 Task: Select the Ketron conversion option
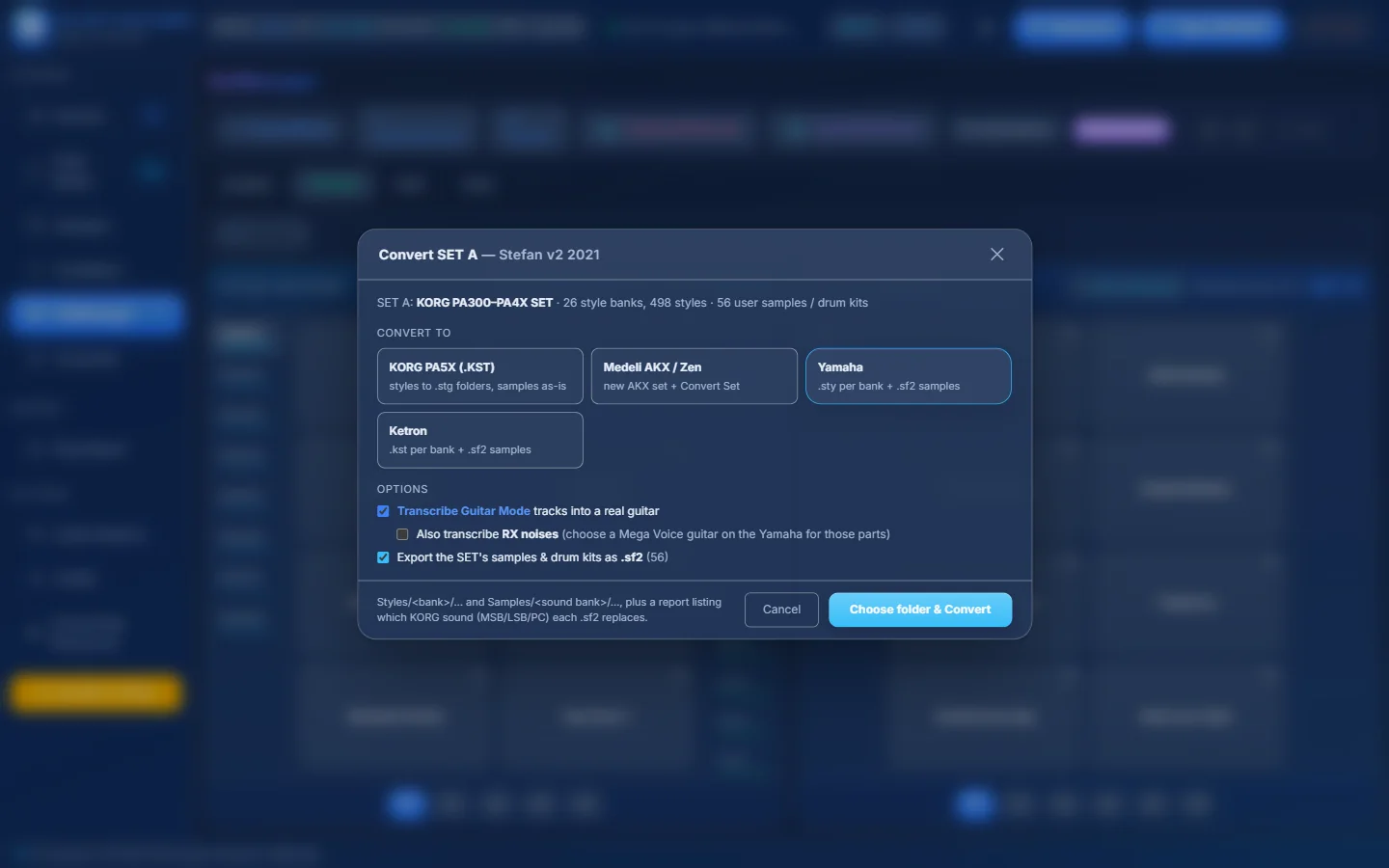pos(480,440)
